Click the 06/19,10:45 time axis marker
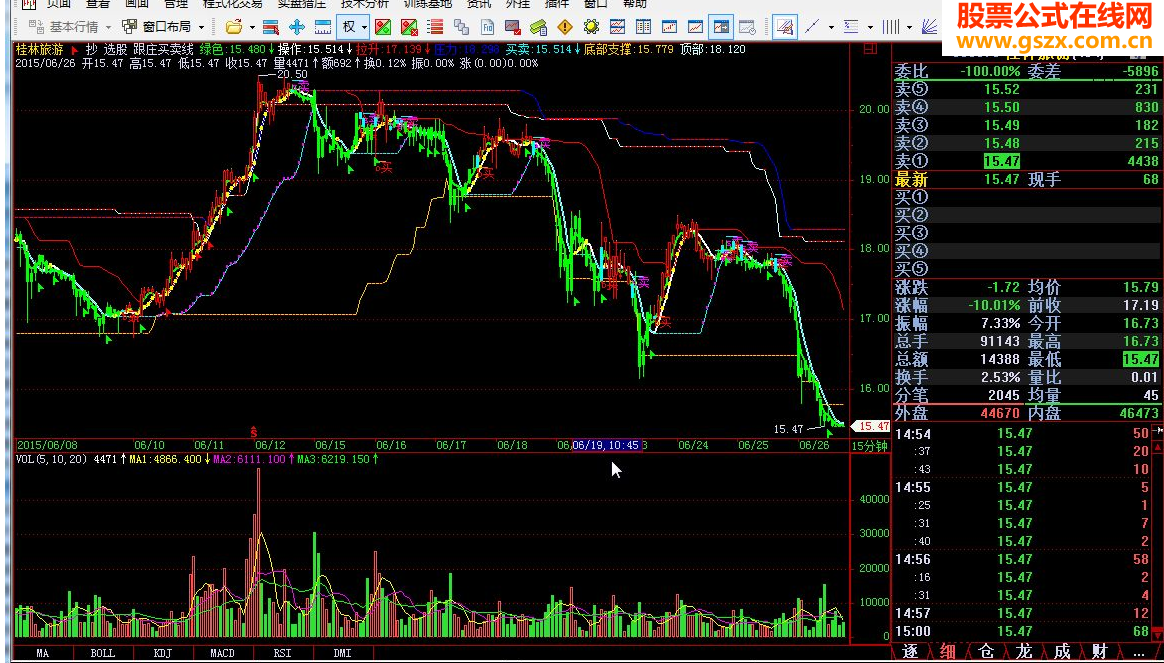 [x=606, y=445]
